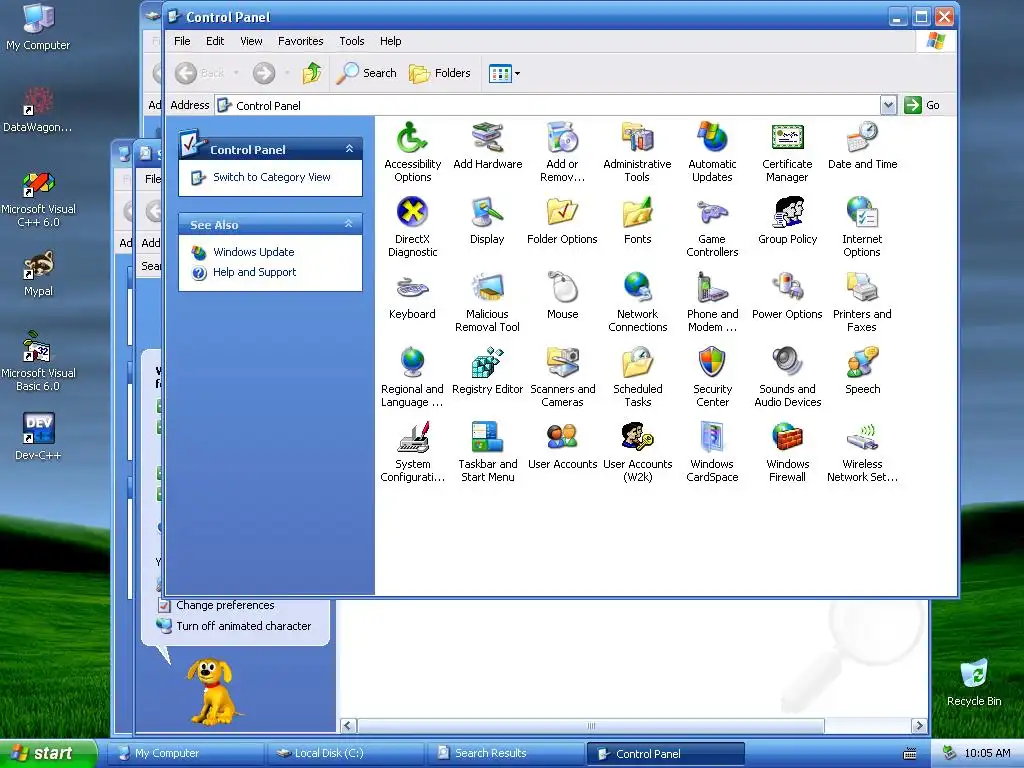Open the Views button dropdown
Image resolution: width=1024 pixels, height=768 pixels.
click(x=517, y=73)
